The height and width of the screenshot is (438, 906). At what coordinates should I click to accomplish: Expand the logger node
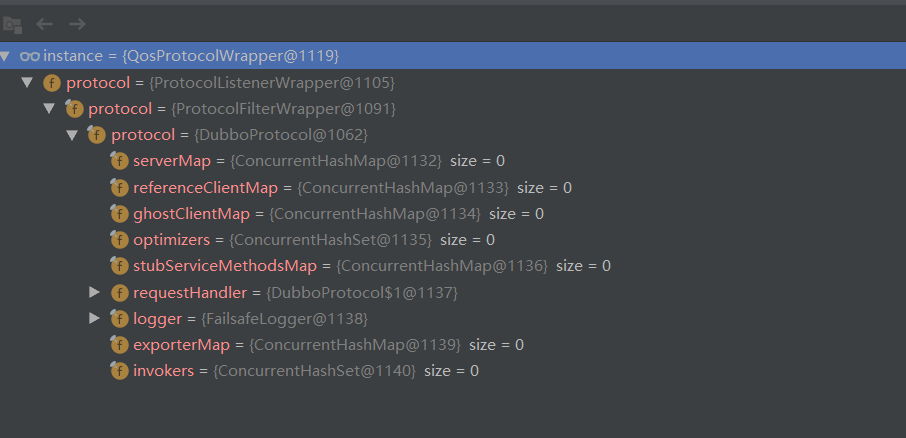95,318
